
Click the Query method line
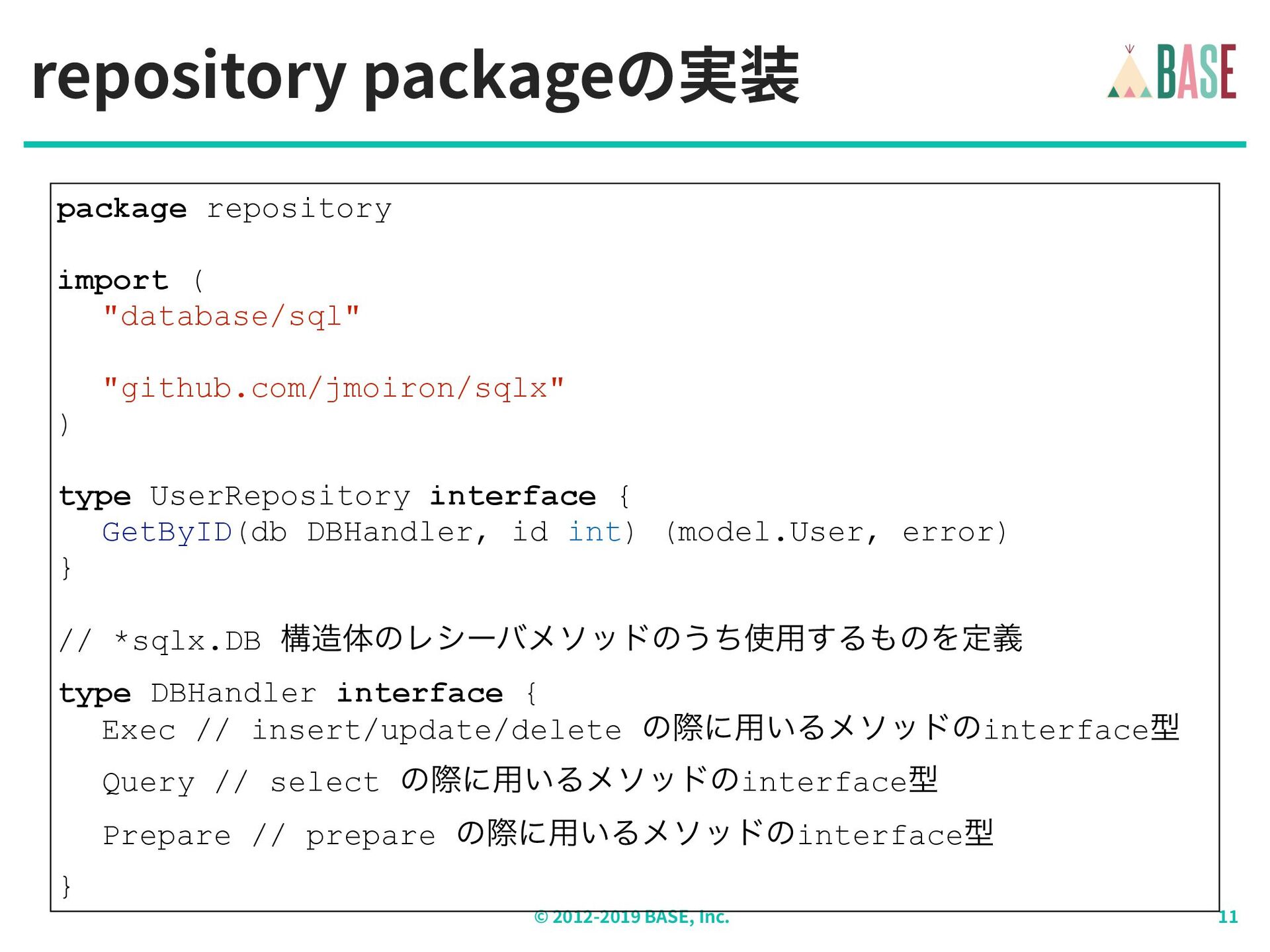148,782
